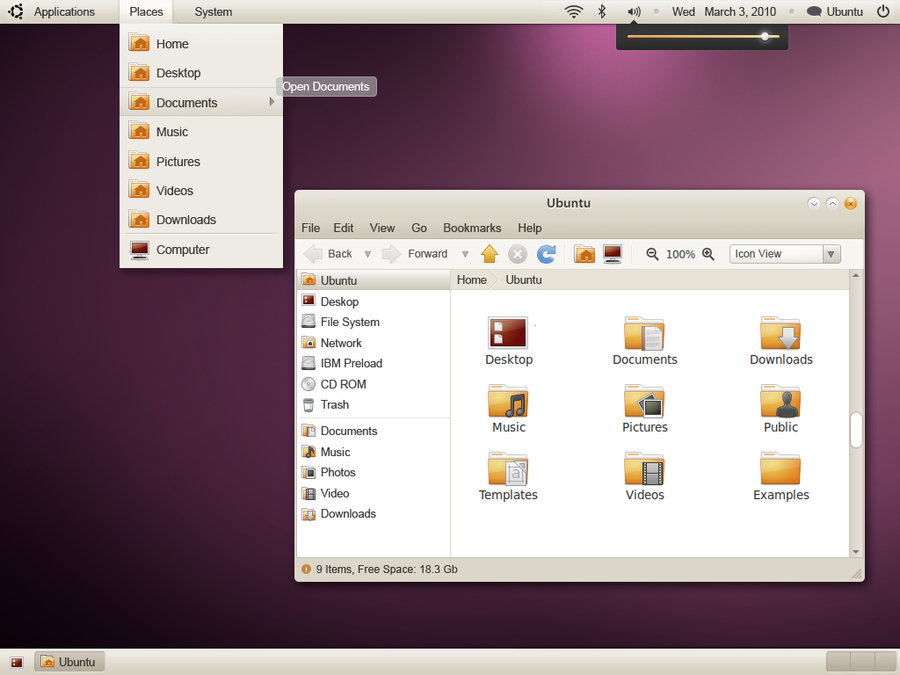Image resolution: width=900 pixels, height=675 pixels.
Task: Click the Ubuntu button in the bottom taskbar
Action: coord(68,661)
